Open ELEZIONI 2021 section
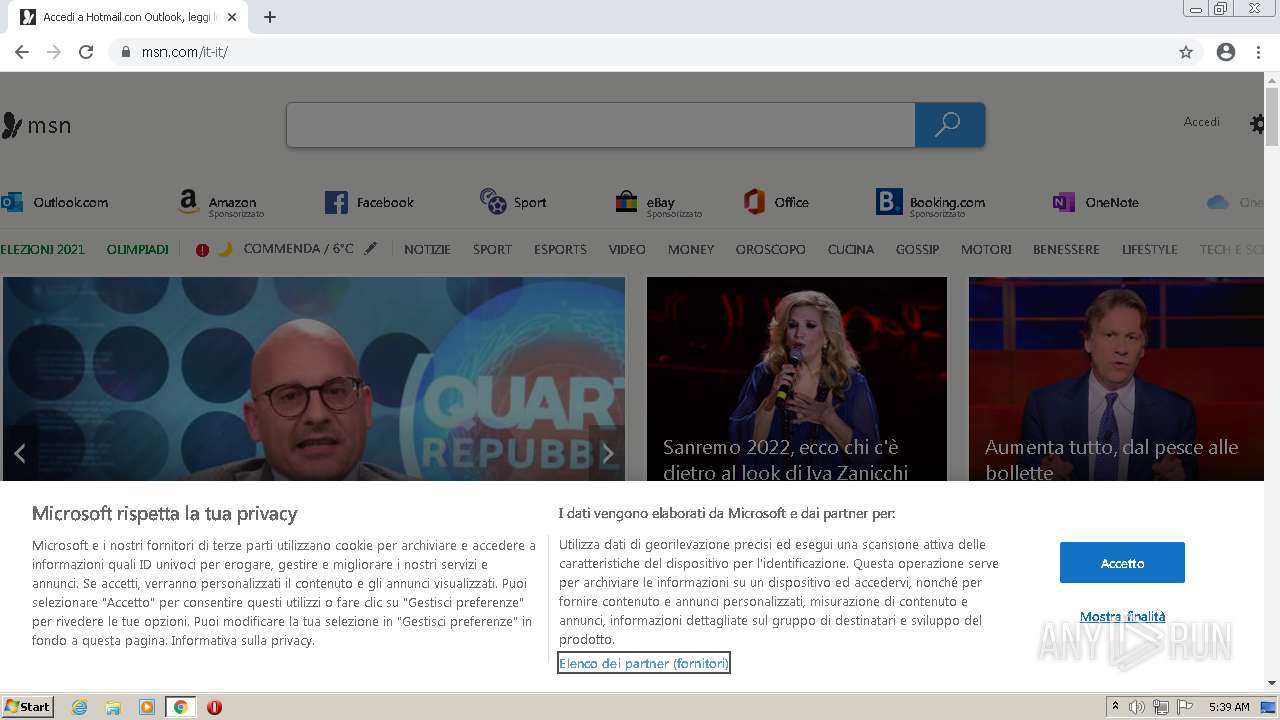The image size is (1280, 720). click(43, 249)
